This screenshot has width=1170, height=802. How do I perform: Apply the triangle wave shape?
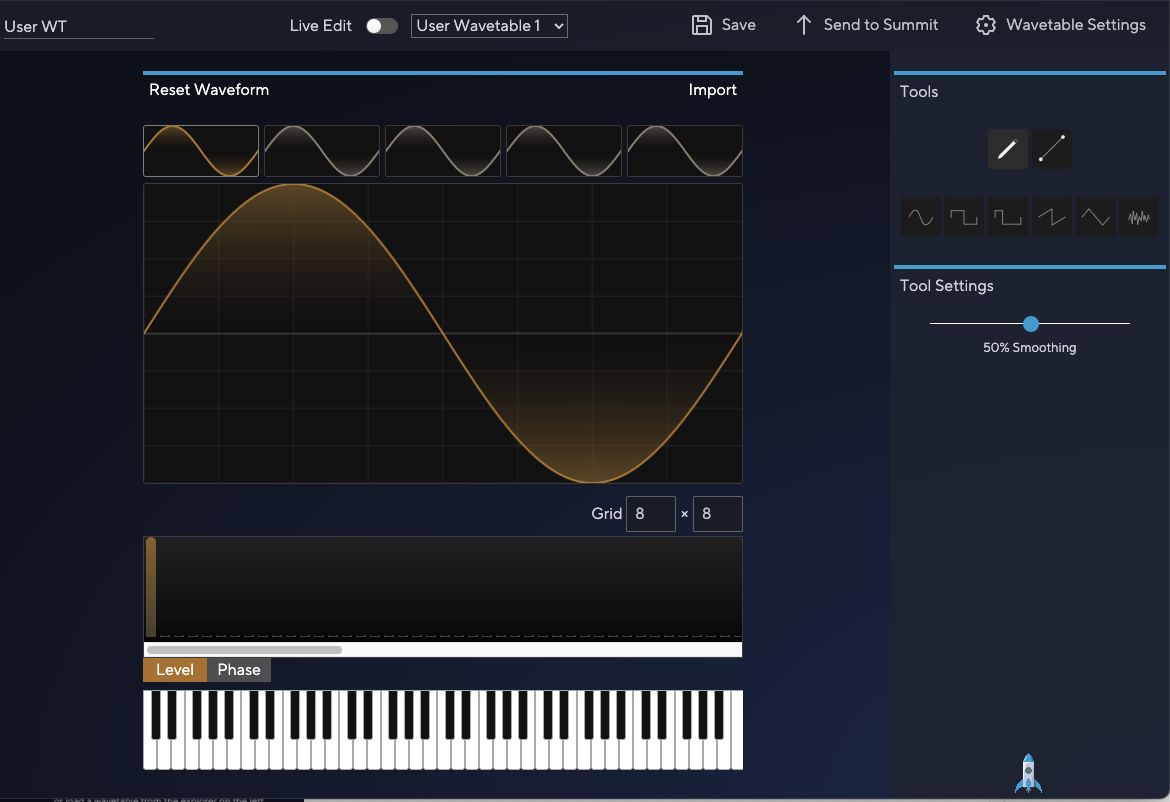click(x=1095, y=217)
